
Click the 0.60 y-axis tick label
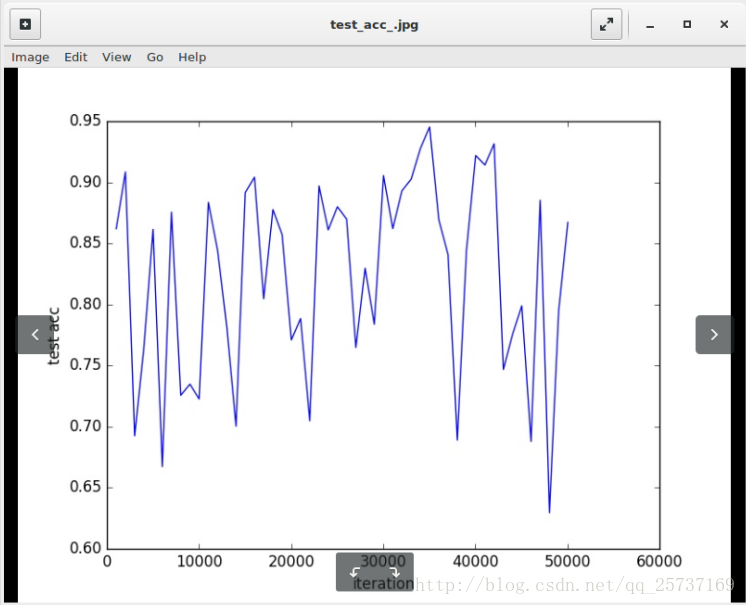(85, 548)
